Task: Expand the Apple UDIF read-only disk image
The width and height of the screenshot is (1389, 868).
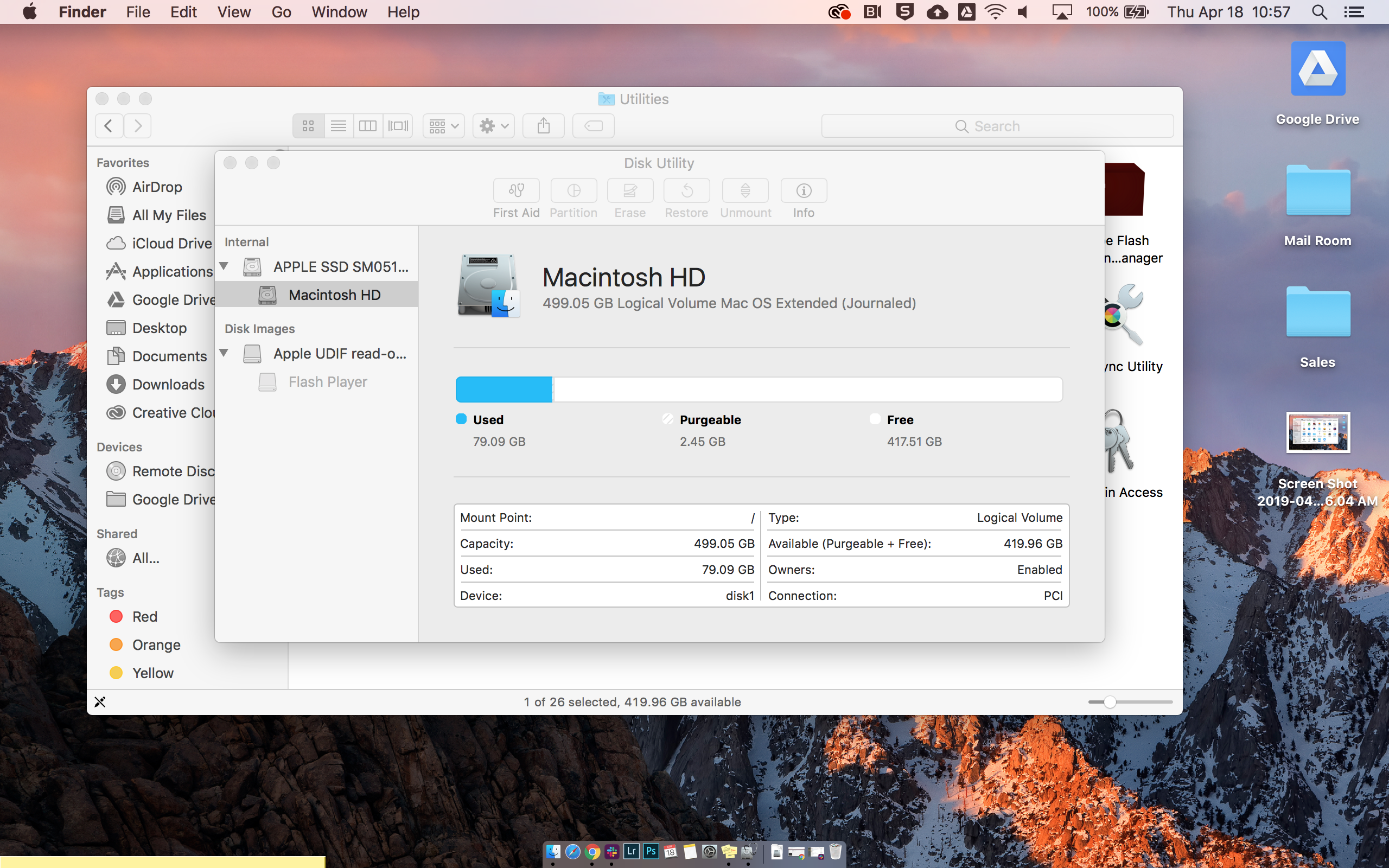Action: pos(224,353)
